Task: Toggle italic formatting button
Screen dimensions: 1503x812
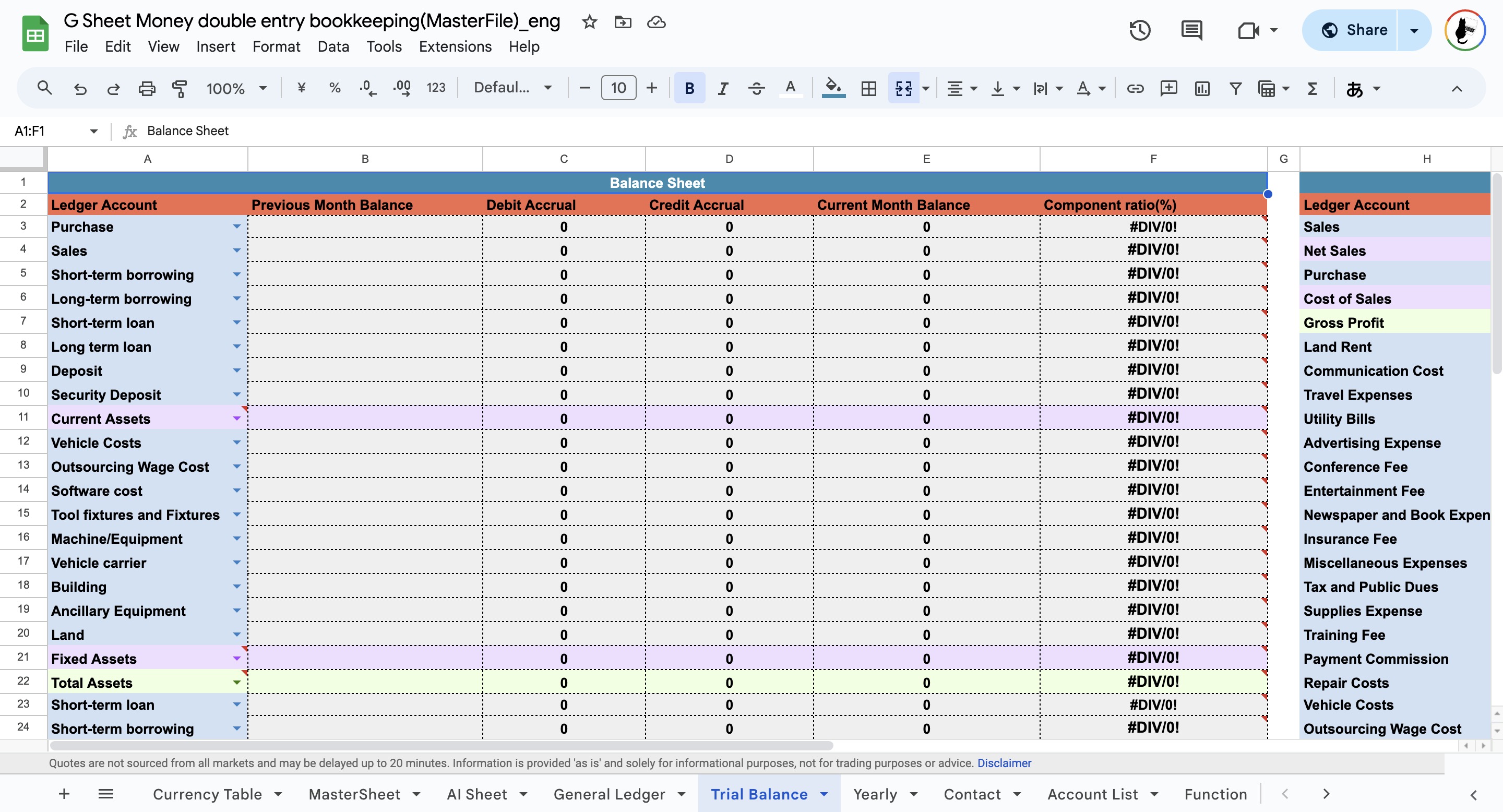Action: click(x=723, y=89)
